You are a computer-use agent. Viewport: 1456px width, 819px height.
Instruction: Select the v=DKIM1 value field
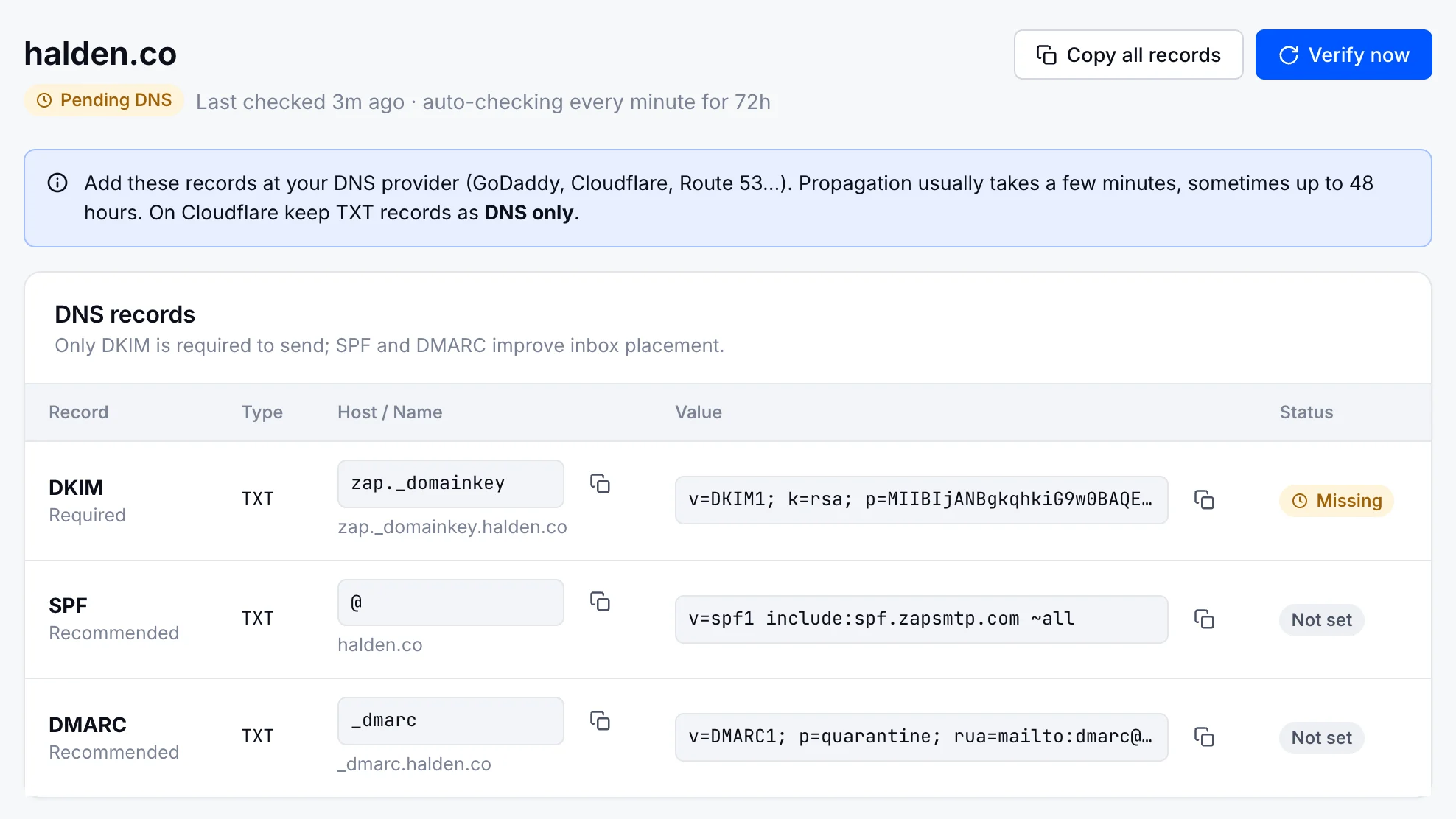coord(921,500)
